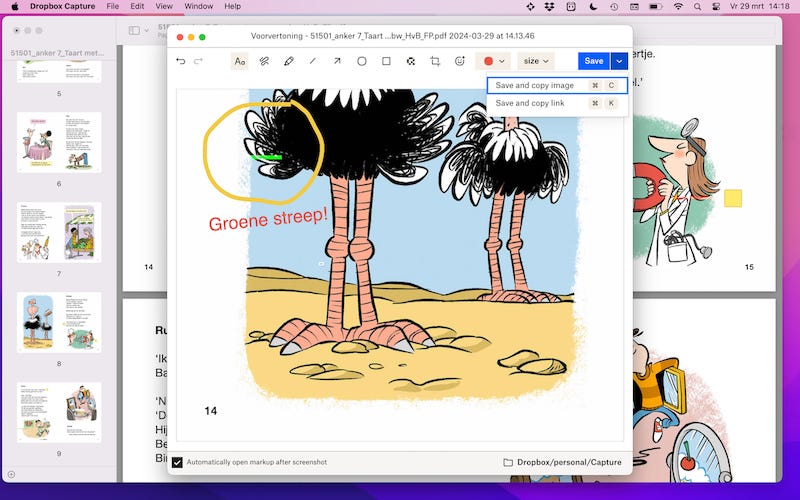The height and width of the screenshot is (500, 800).
Task: Select the rectangle shape tool
Action: [386, 61]
